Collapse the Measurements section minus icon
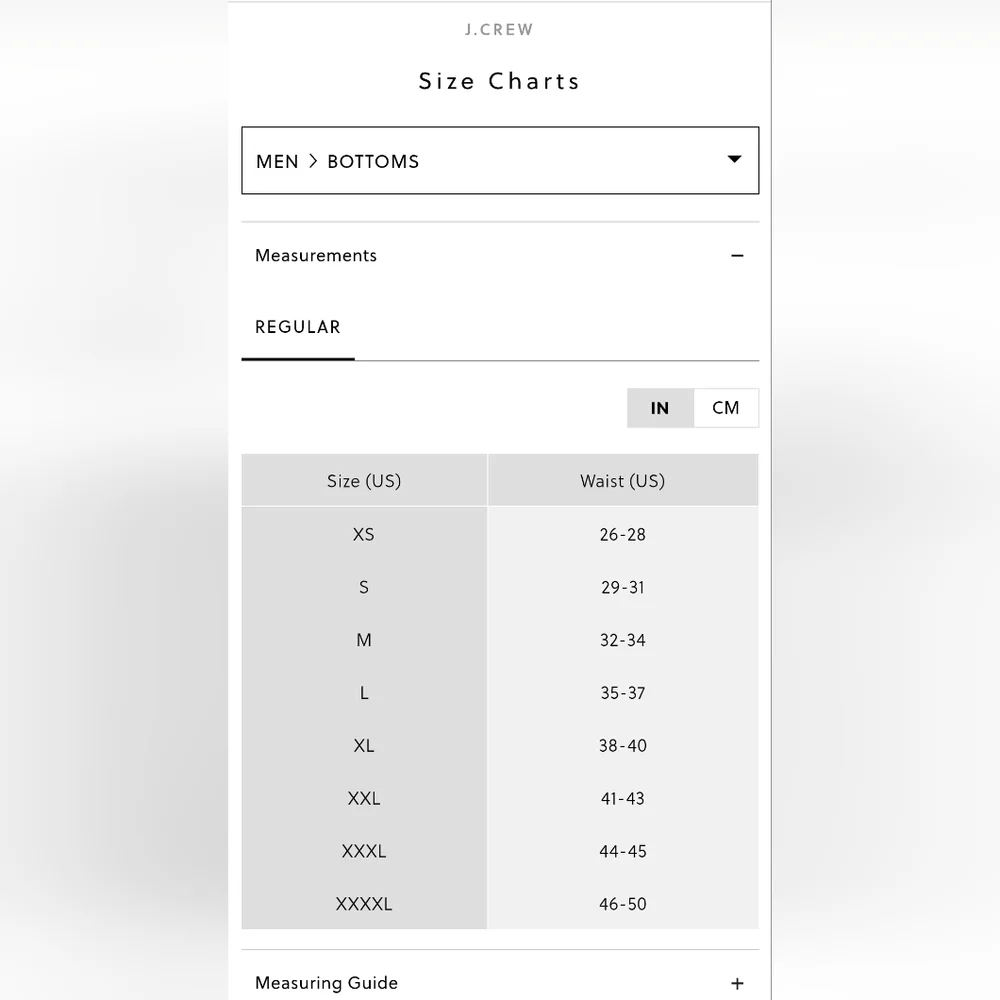 [737, 256]
